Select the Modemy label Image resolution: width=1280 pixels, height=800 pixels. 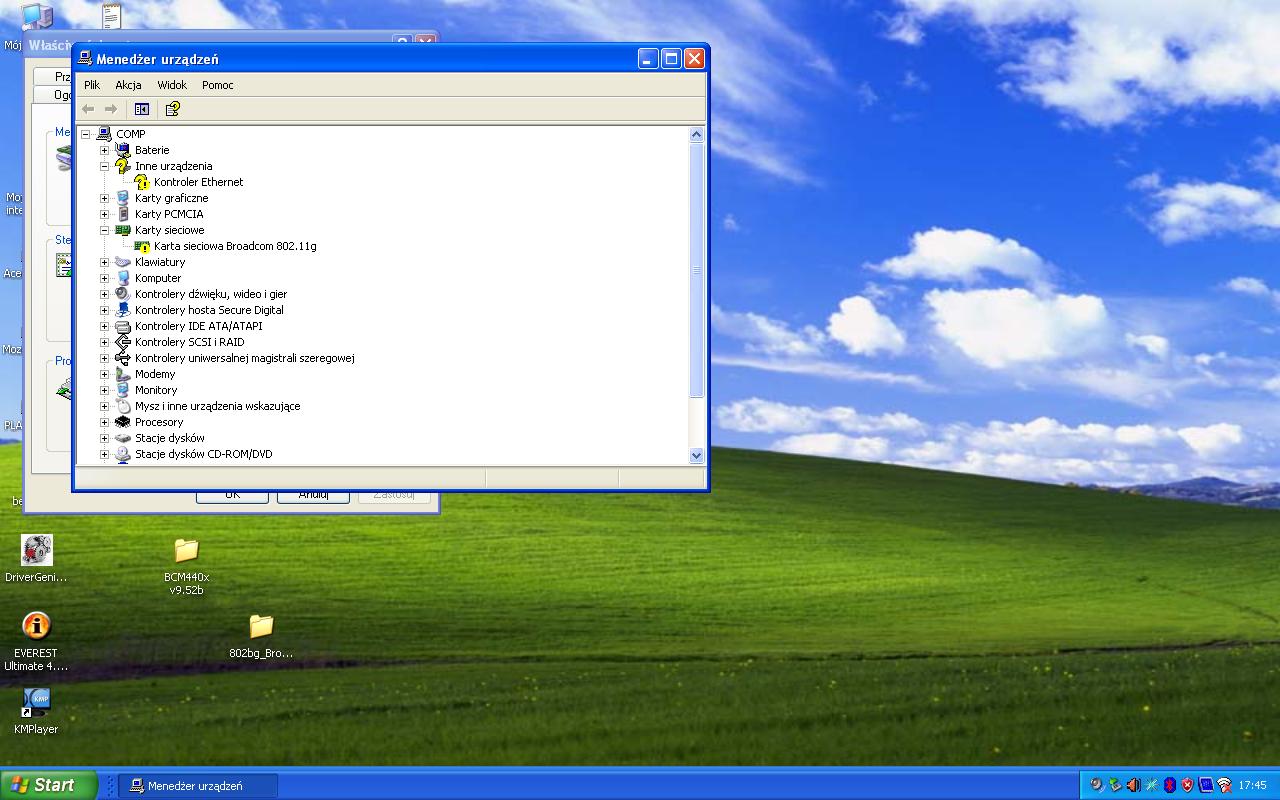[155, 374]
